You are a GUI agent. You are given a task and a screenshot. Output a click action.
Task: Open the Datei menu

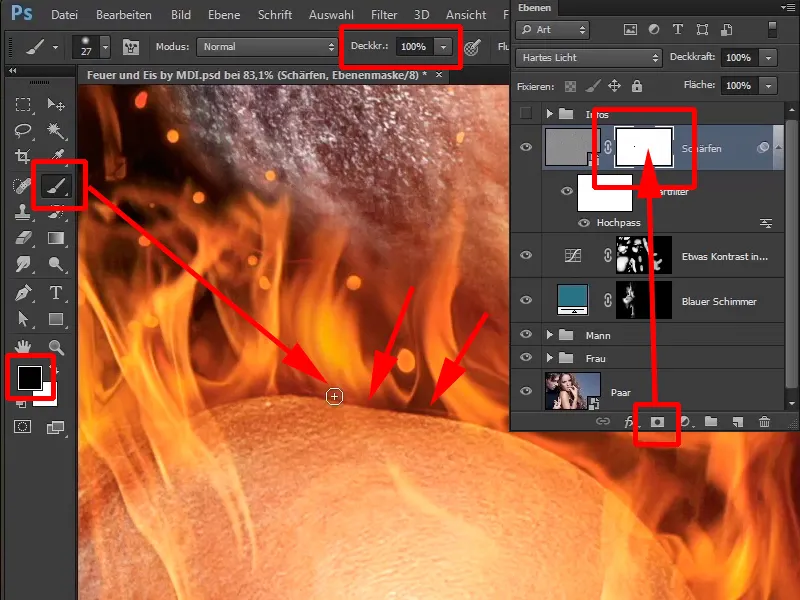(64, 15)
